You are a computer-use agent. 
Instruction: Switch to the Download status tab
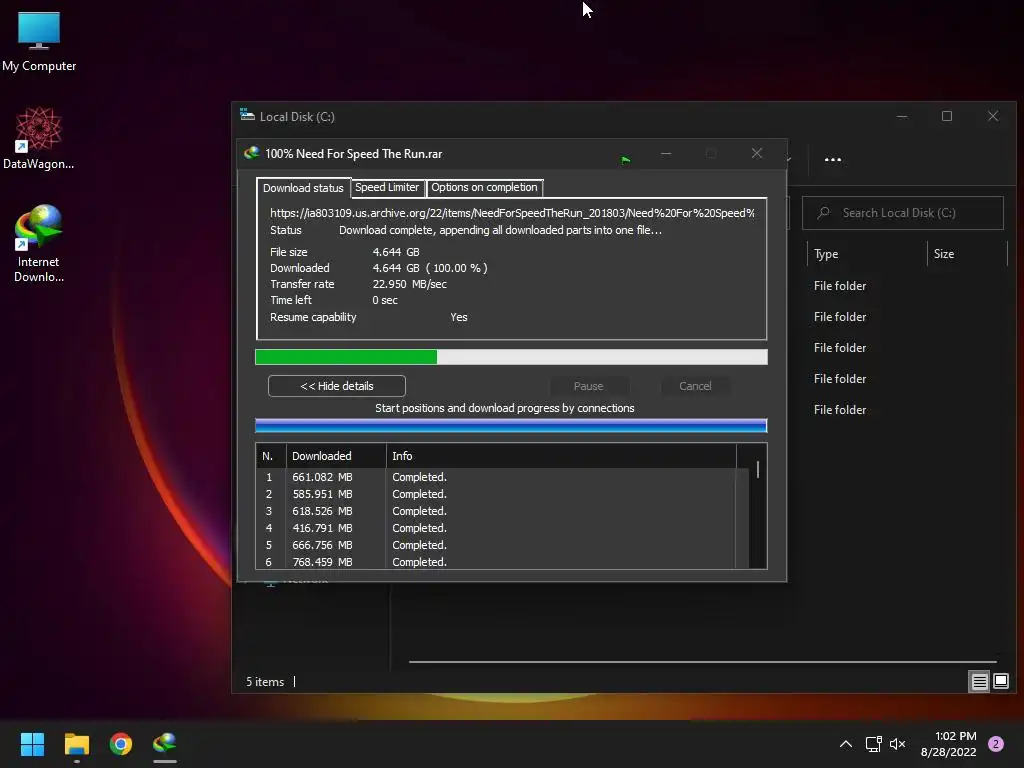pyautogui.click(x=303, y=188)
